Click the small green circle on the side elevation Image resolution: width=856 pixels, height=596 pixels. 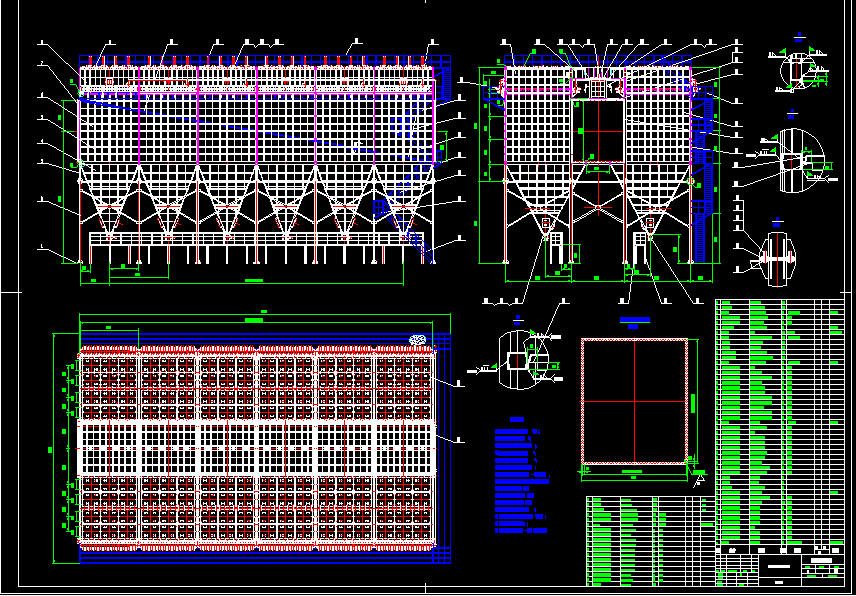click(691, 181)
